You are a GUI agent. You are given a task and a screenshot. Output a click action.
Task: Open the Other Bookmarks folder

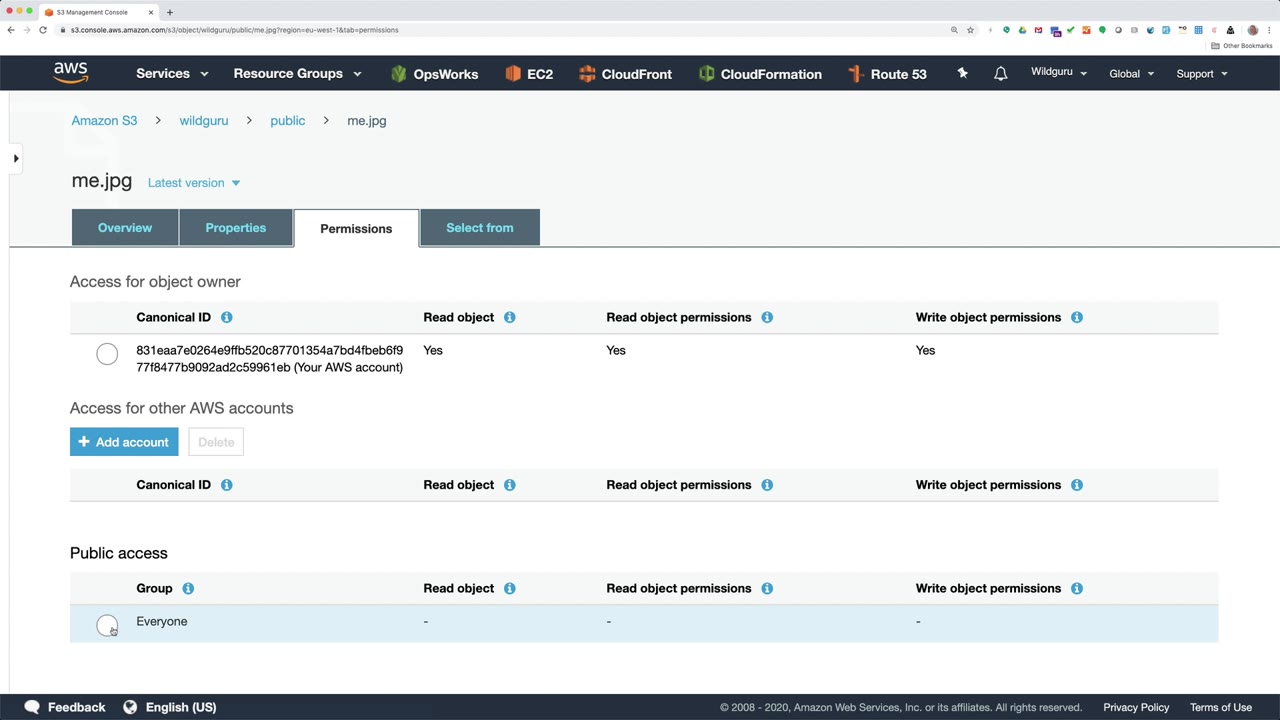pyautogui.click(x=1242, y=46)
